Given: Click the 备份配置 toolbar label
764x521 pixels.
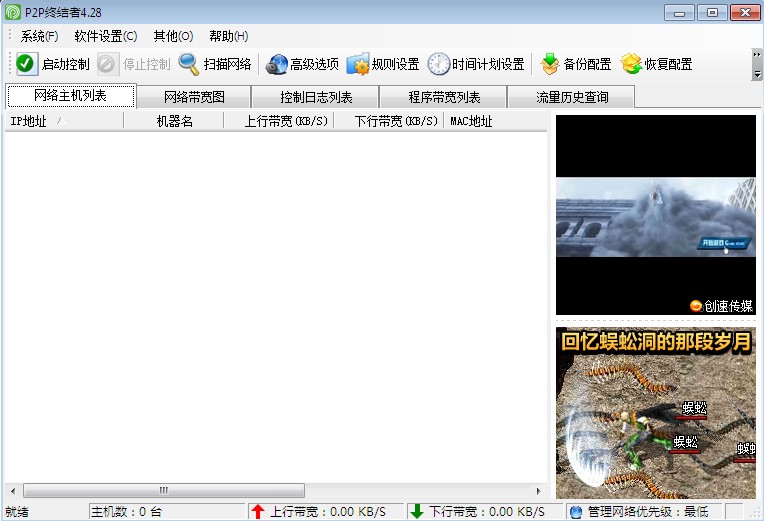Looking at the screenshot, I should tap(587, 64).
